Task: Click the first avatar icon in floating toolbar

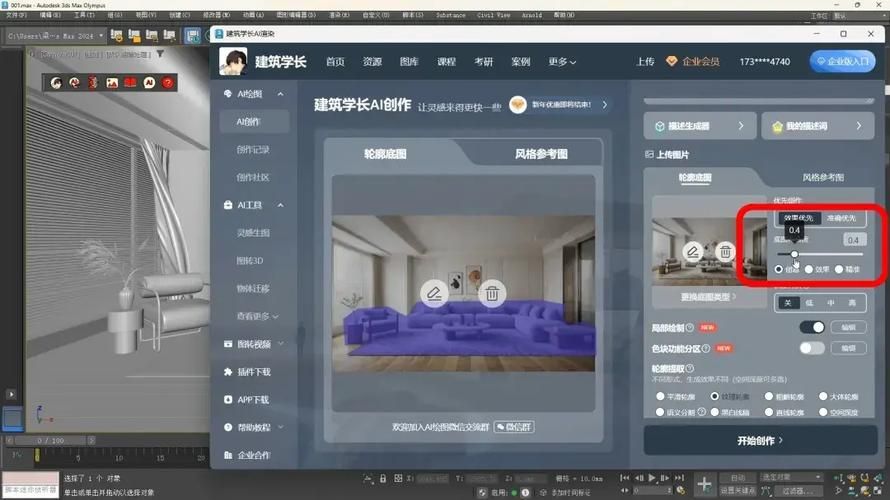Action: click(x=56, y=83)
